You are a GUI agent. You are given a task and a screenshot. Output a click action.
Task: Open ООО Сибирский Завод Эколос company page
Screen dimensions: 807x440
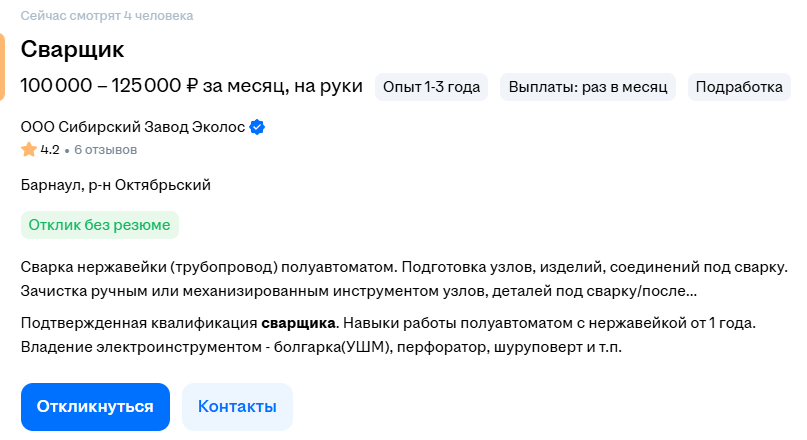tap(132, 127)
